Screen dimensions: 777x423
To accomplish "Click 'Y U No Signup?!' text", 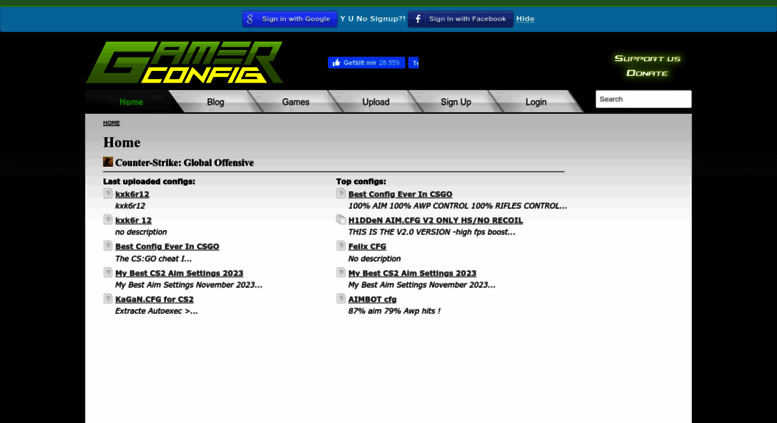I will click(x=373, y=19).
